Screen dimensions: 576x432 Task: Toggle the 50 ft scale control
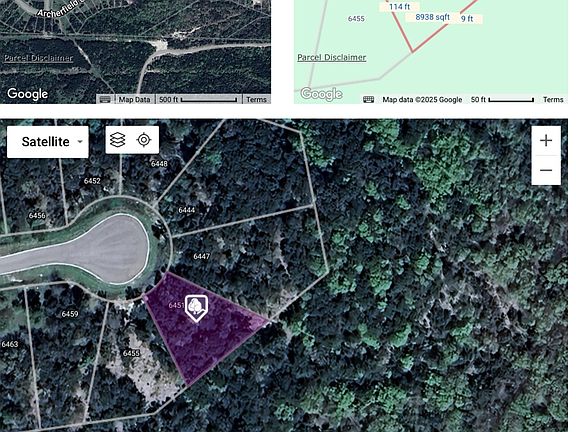click(503, 100)
